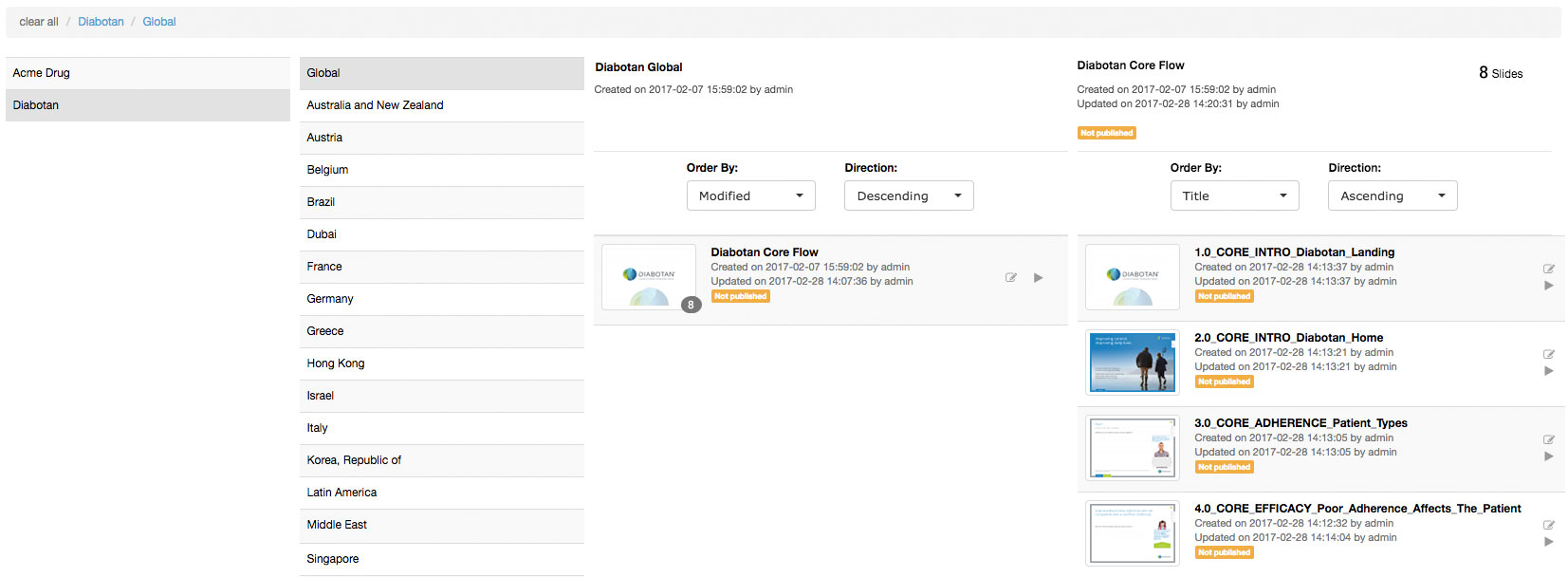The image size is (1568, 577).
Task: Click the 1.0_CORE_INTRO_Diabotan_Landing title
Action: (1294, 252)
